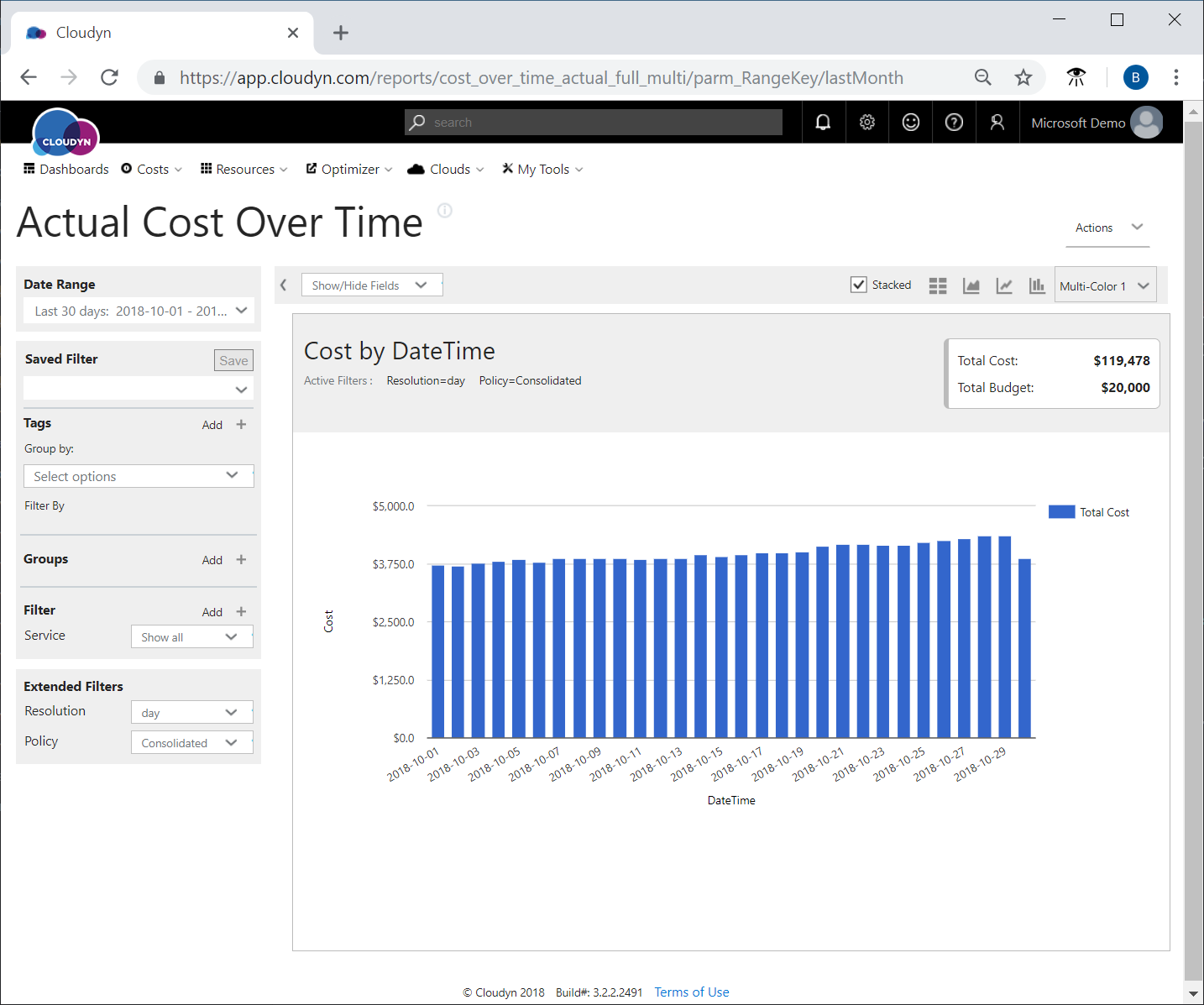Image resolution: width=1204 pixels, height=1005 pixels.
Task: Open the browser profile B icon
Action: pyautogui.click(x=1136, y=77)
